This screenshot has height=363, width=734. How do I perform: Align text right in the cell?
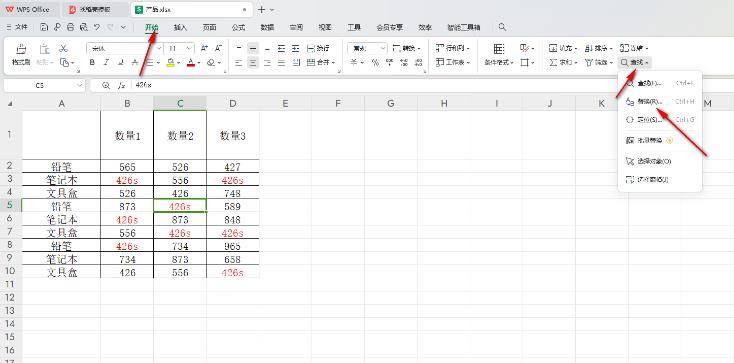point(267,62)
